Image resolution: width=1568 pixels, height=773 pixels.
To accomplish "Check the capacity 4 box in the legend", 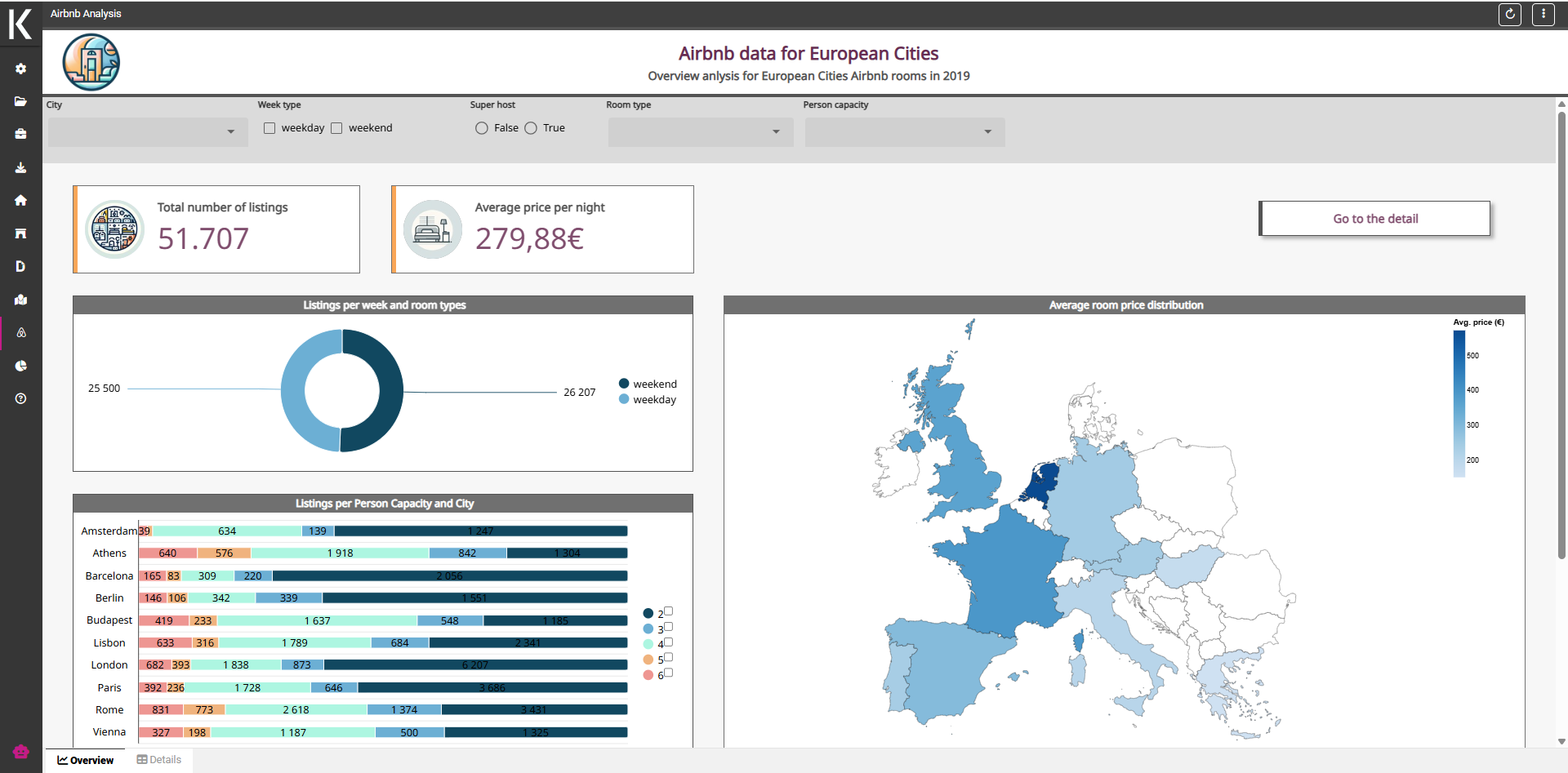I will (670, 642).
